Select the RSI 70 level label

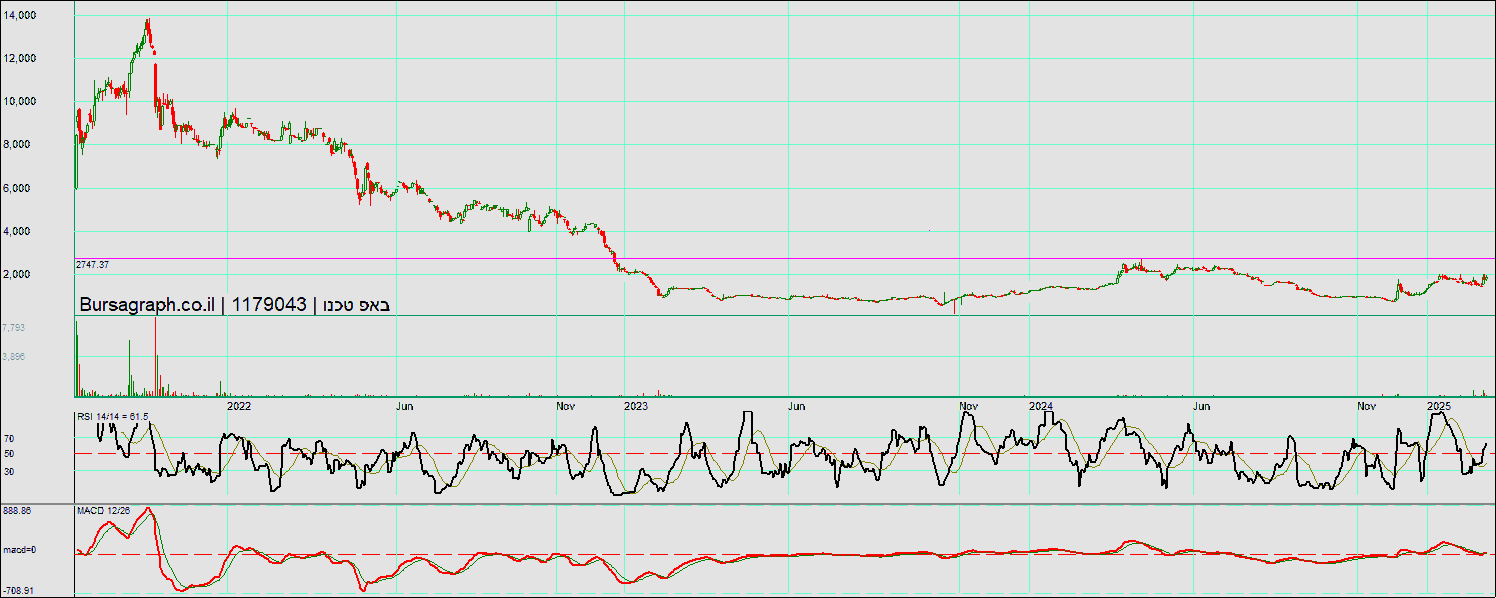(x=8, y=438)
